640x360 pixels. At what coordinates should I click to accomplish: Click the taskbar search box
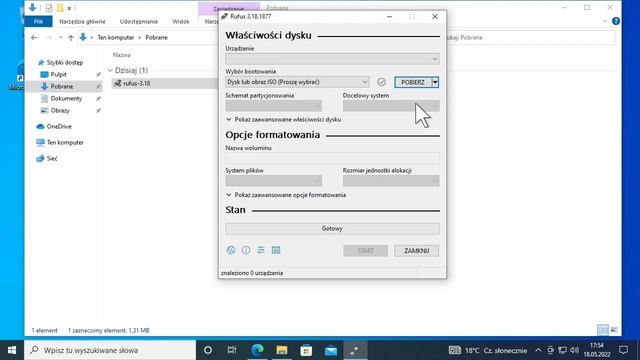[110, 350]
